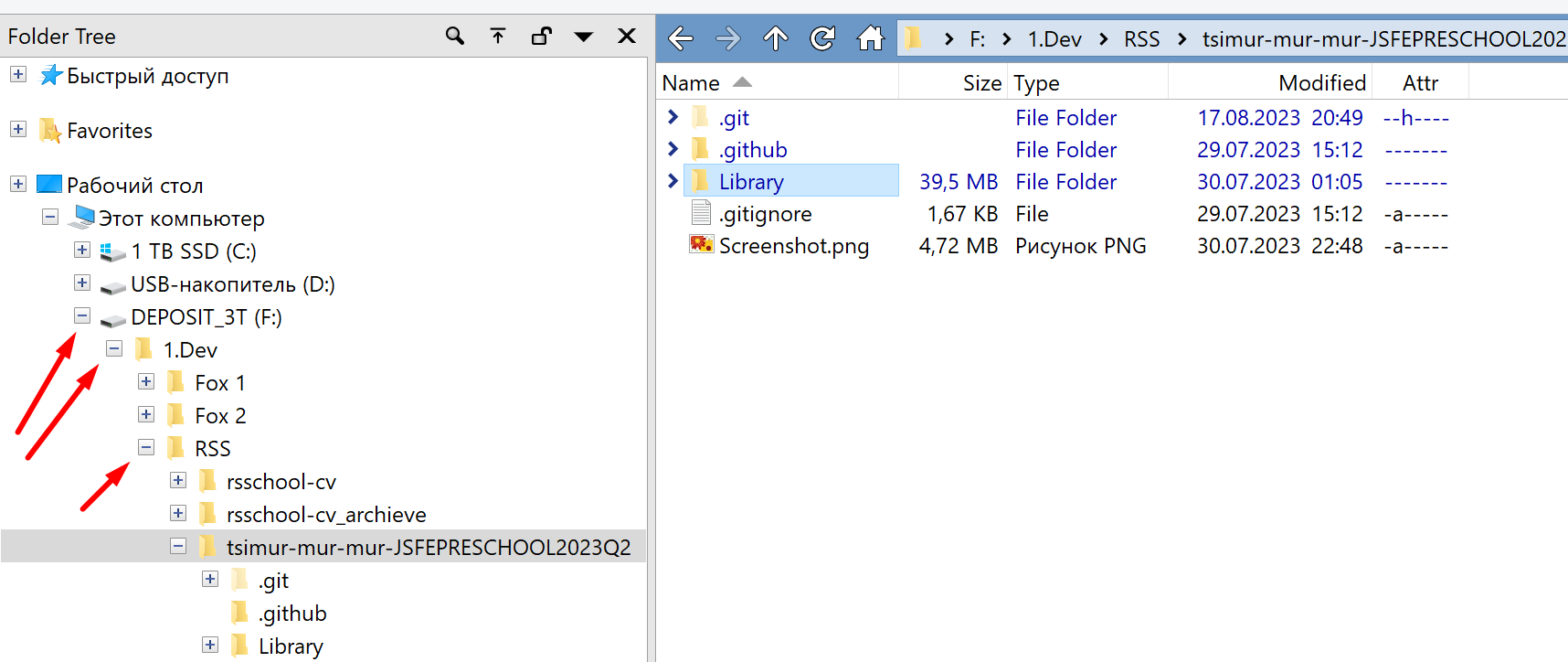Navigate up one folder level
1568x662 pixels.
pyautogui.click(x=776, y=38)
